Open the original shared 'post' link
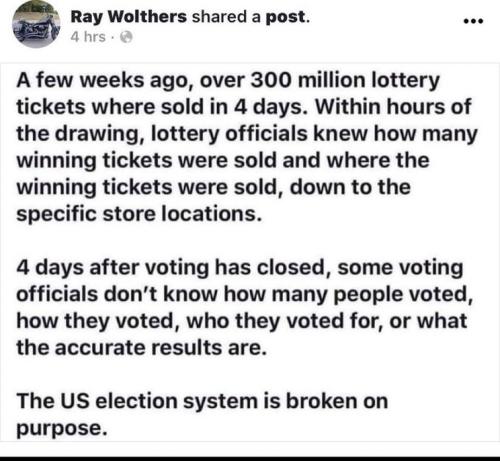 tap(286, 17)
